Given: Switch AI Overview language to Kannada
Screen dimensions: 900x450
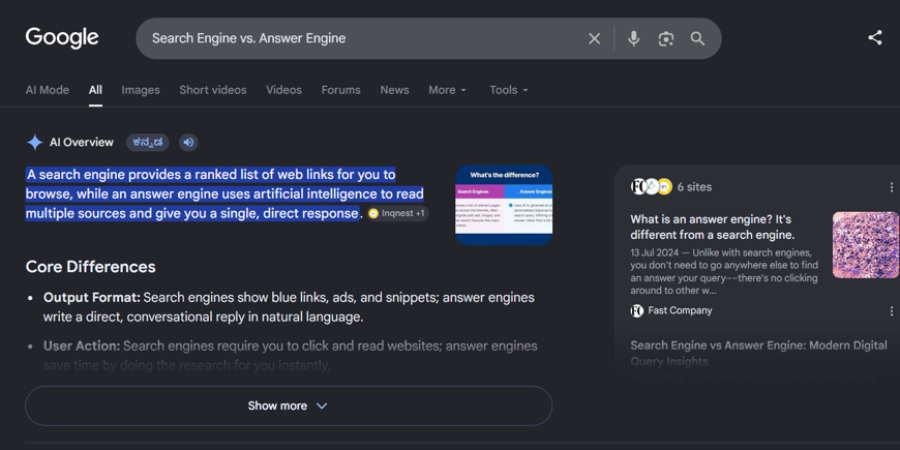Looking at the screenshot, I should pos(148,142).
